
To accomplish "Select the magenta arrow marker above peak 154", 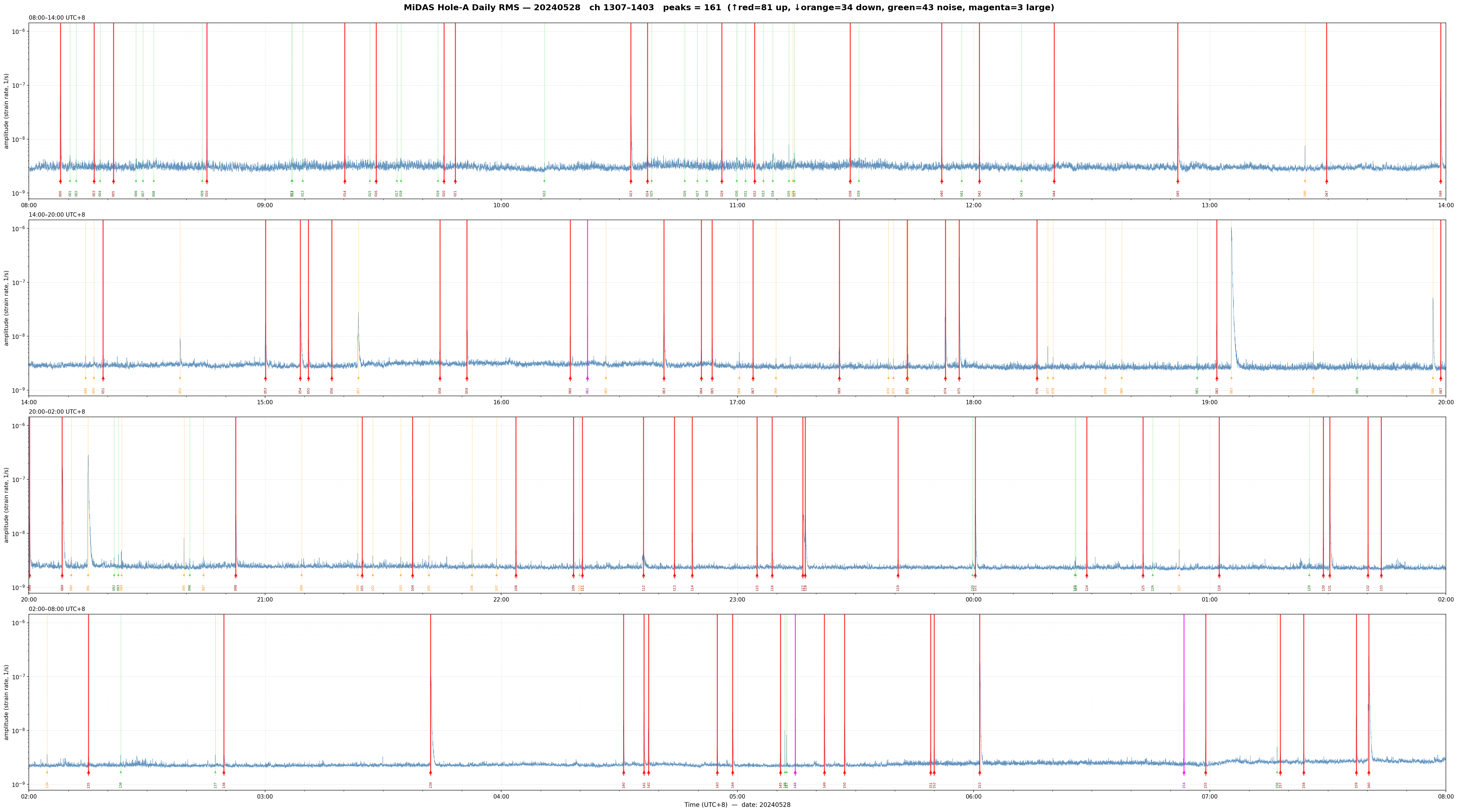I will point(1183,772).
